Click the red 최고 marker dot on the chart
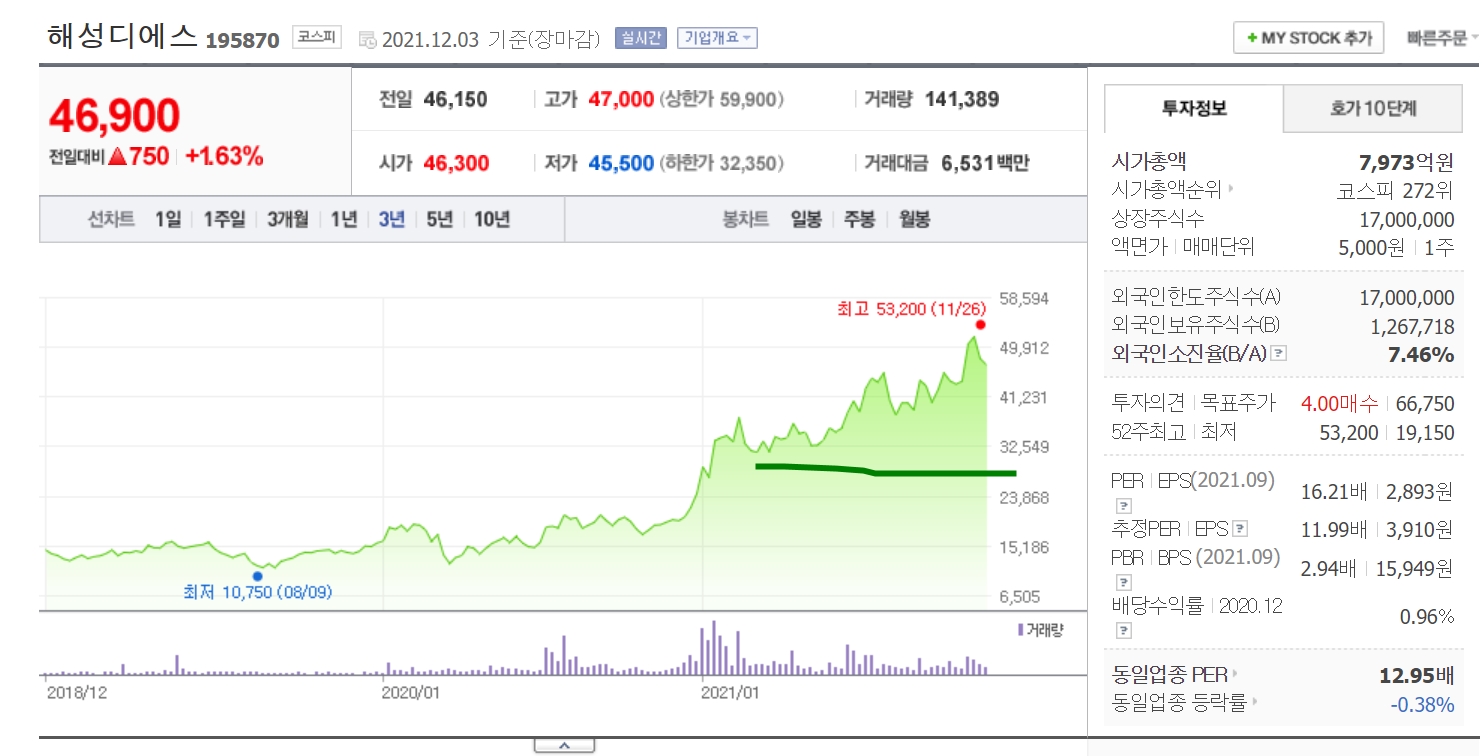The width and height of the screenshot is (1483, 756). pyautogui.click(x=980, y=325)
